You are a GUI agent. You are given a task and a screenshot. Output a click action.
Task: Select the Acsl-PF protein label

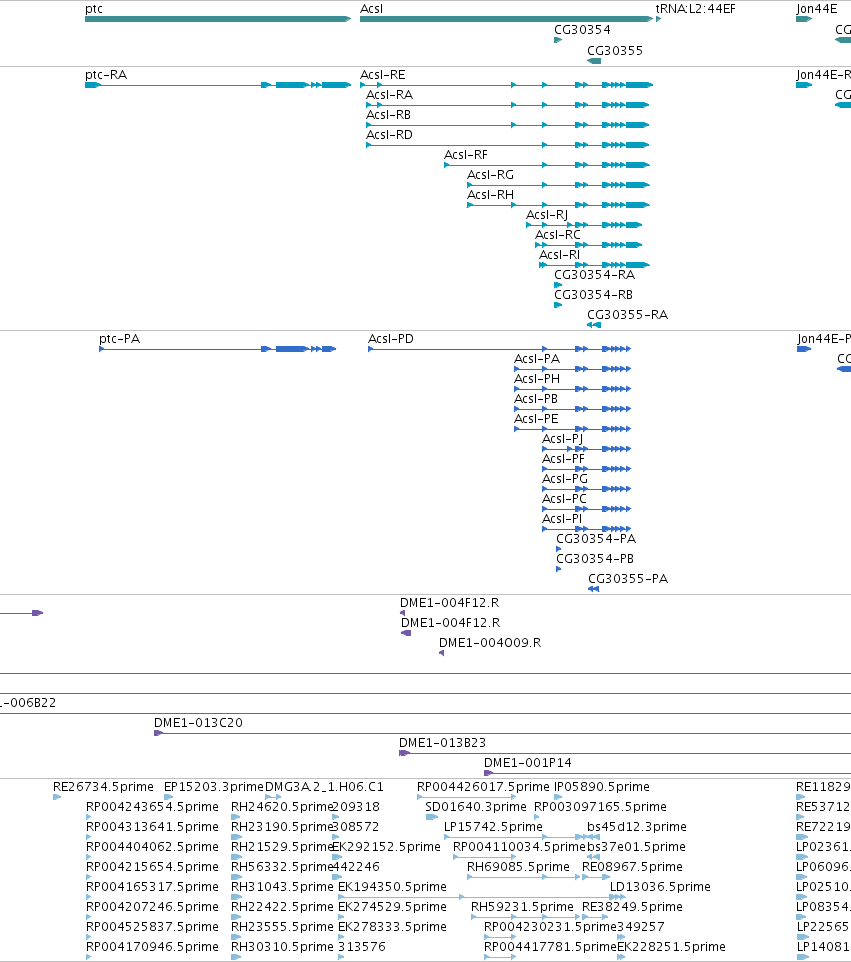(x=563, y=459)
